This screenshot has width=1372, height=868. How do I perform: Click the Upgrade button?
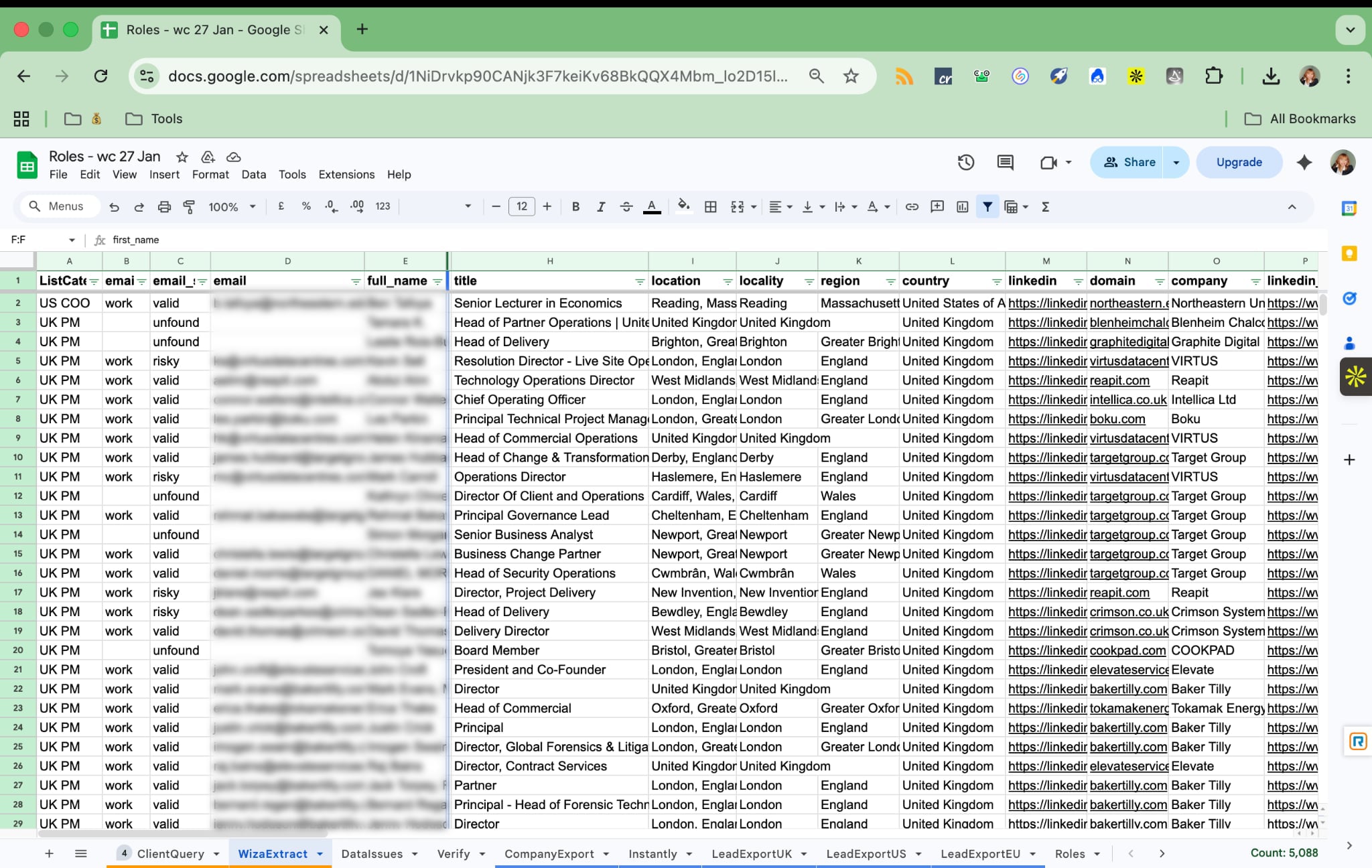coord(1239,162)
